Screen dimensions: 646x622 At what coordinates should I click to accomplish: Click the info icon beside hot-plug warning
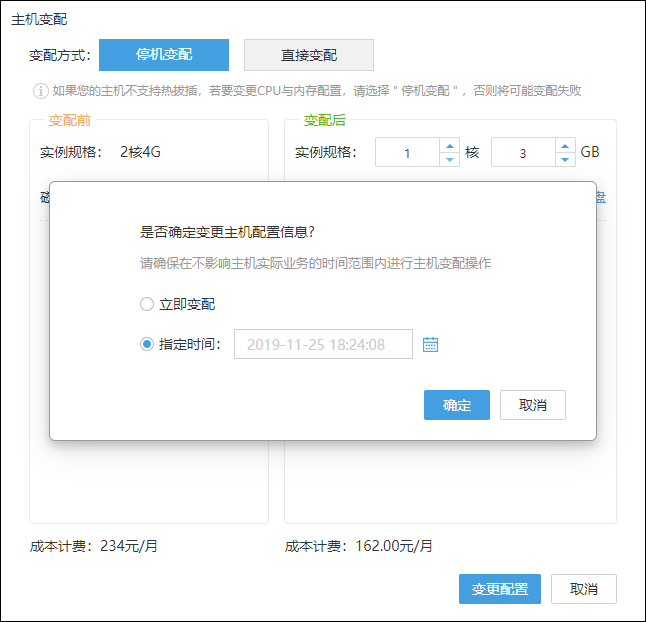pos(41,91)
